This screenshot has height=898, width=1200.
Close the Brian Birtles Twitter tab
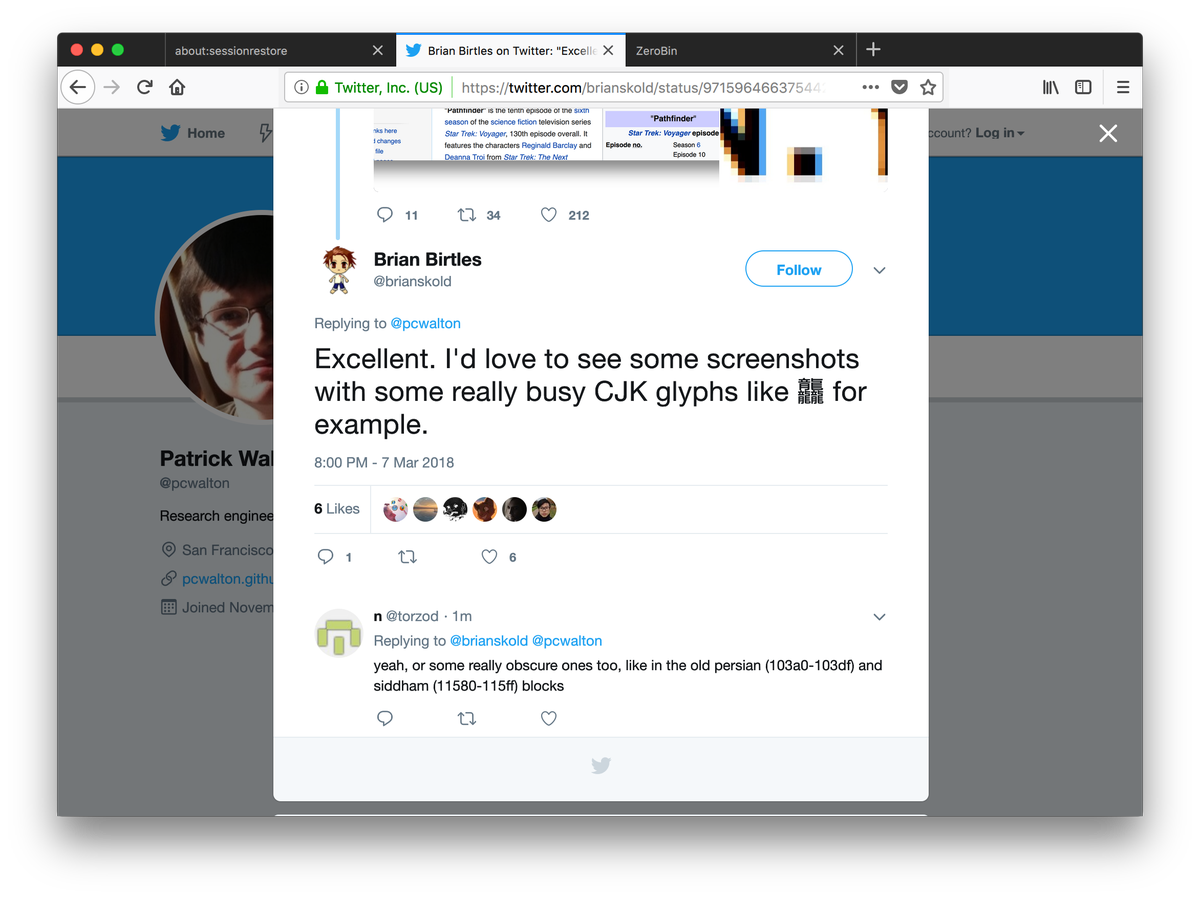[608, 50]
